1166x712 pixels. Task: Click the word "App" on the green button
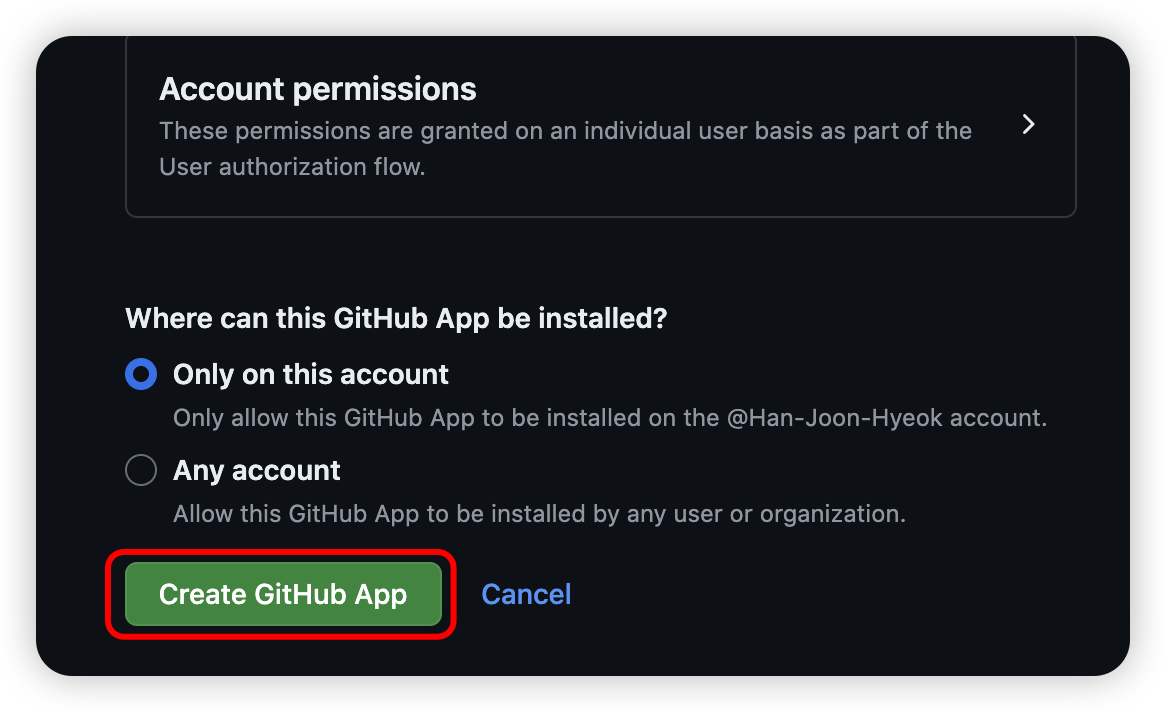pyautogui.click(x=380, y=594)
